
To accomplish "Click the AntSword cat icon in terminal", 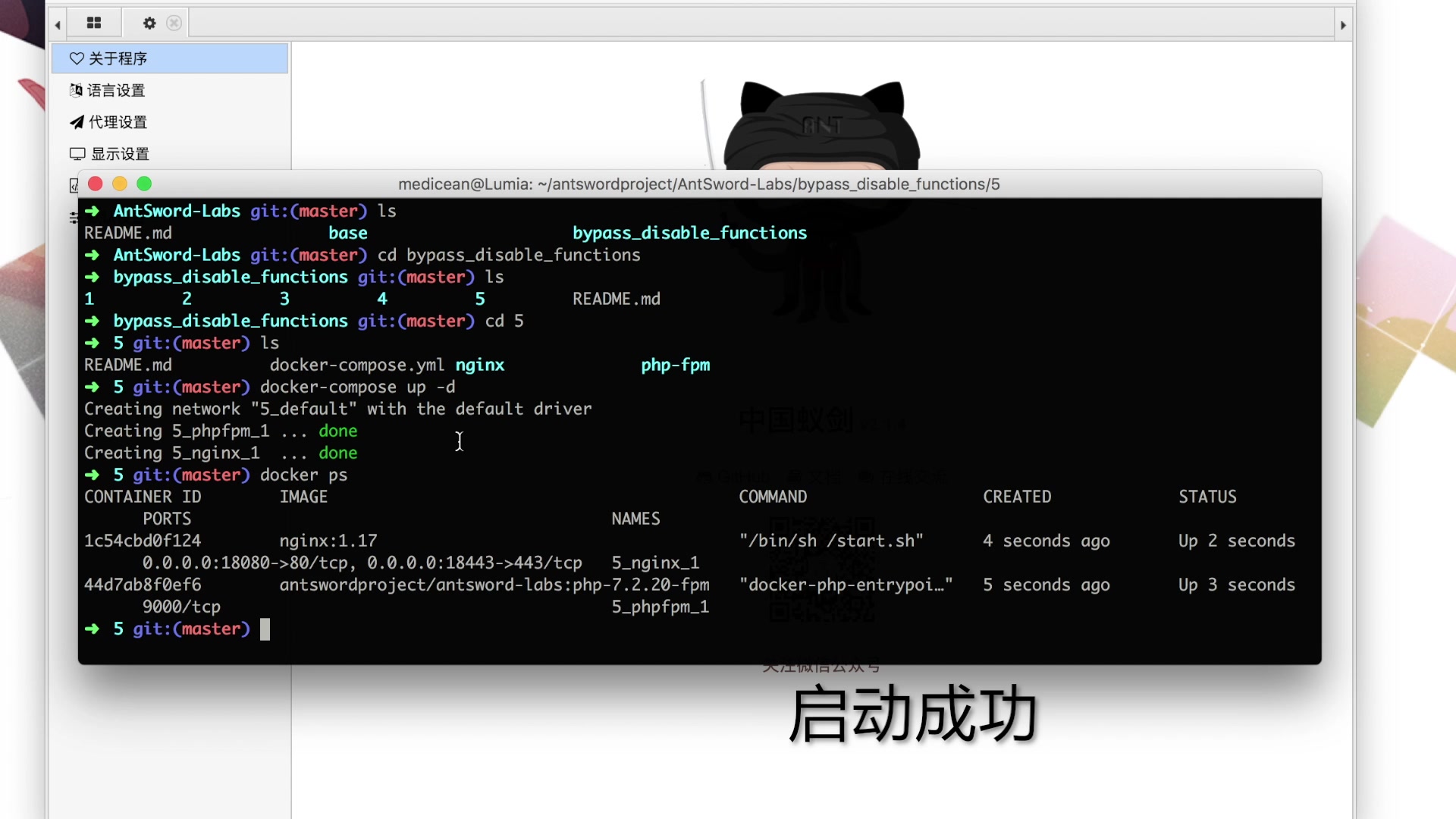I will [x=818, y=130].
